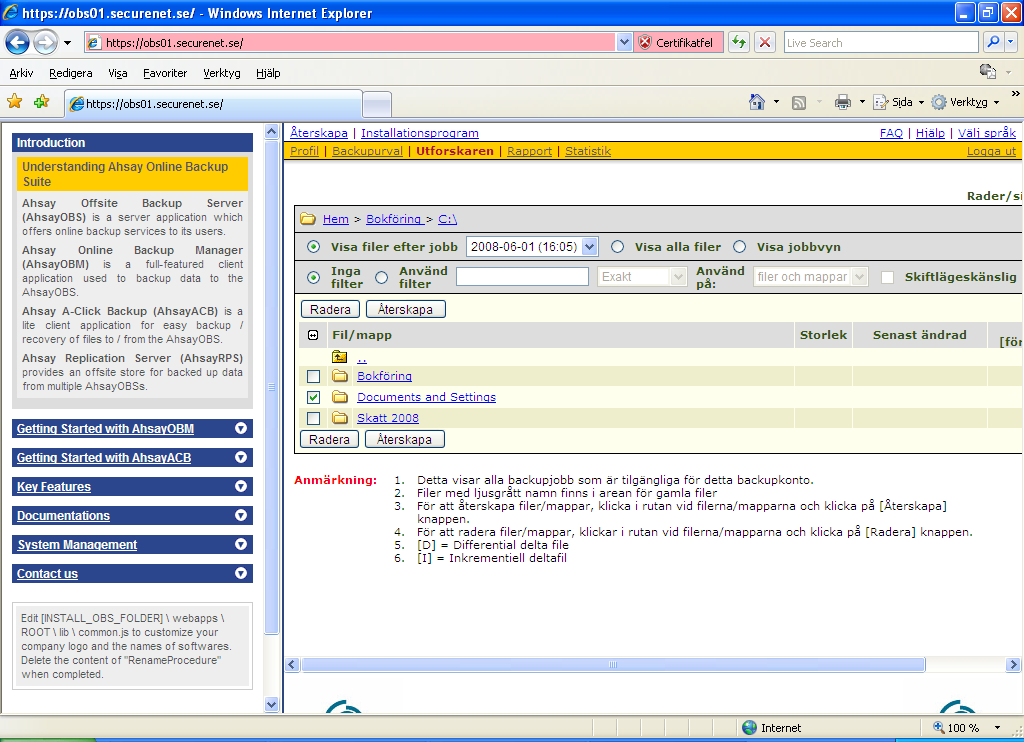Select Visa jobbvyn radio button
The width and height of the screenshot is (1024, 742).
[x=739, y=247]
